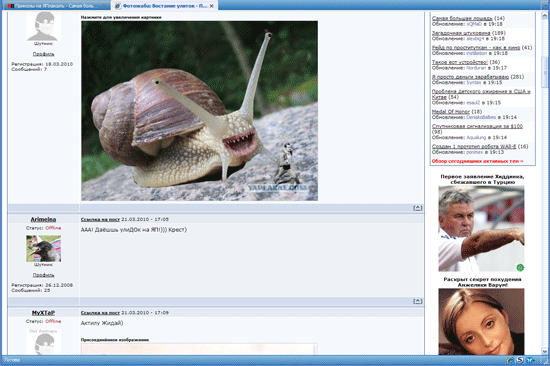
Task: Open topic Спутниковая сигнализация за $100
Action: click(x=477, y=126)
